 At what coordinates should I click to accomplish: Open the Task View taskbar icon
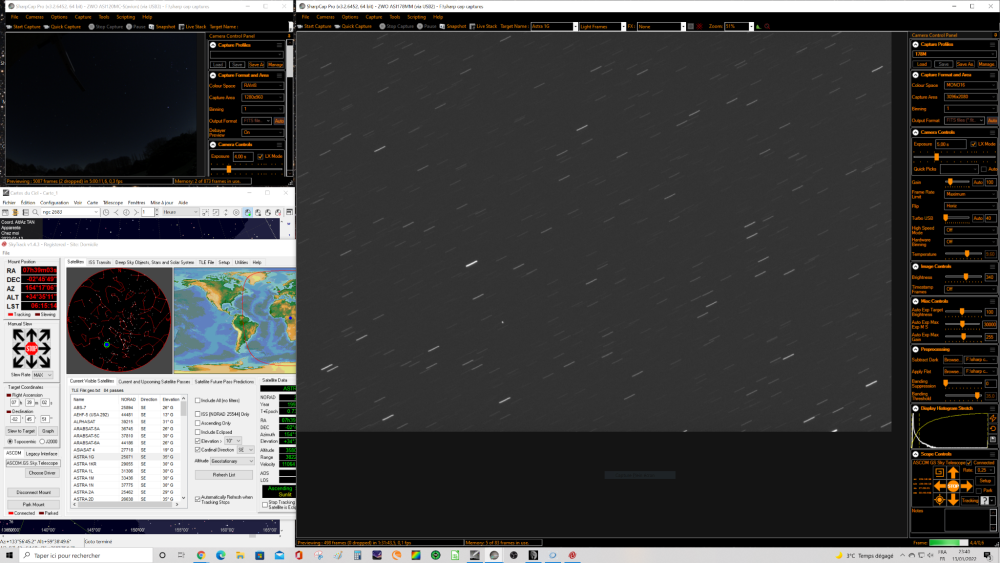181,555
